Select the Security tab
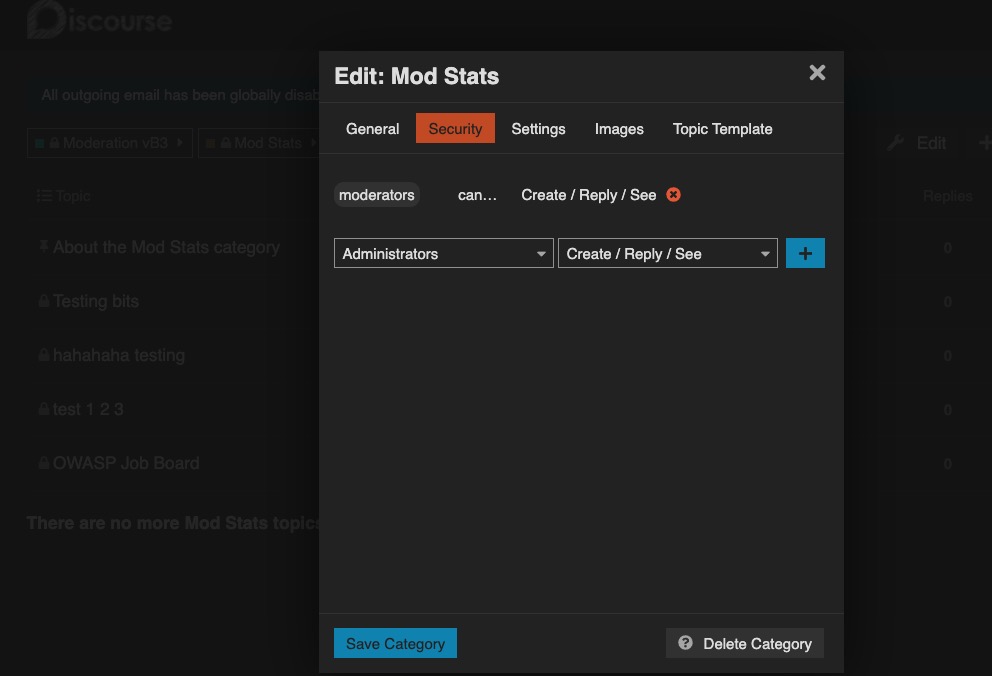The image size is (992, 676). [455, 128]
